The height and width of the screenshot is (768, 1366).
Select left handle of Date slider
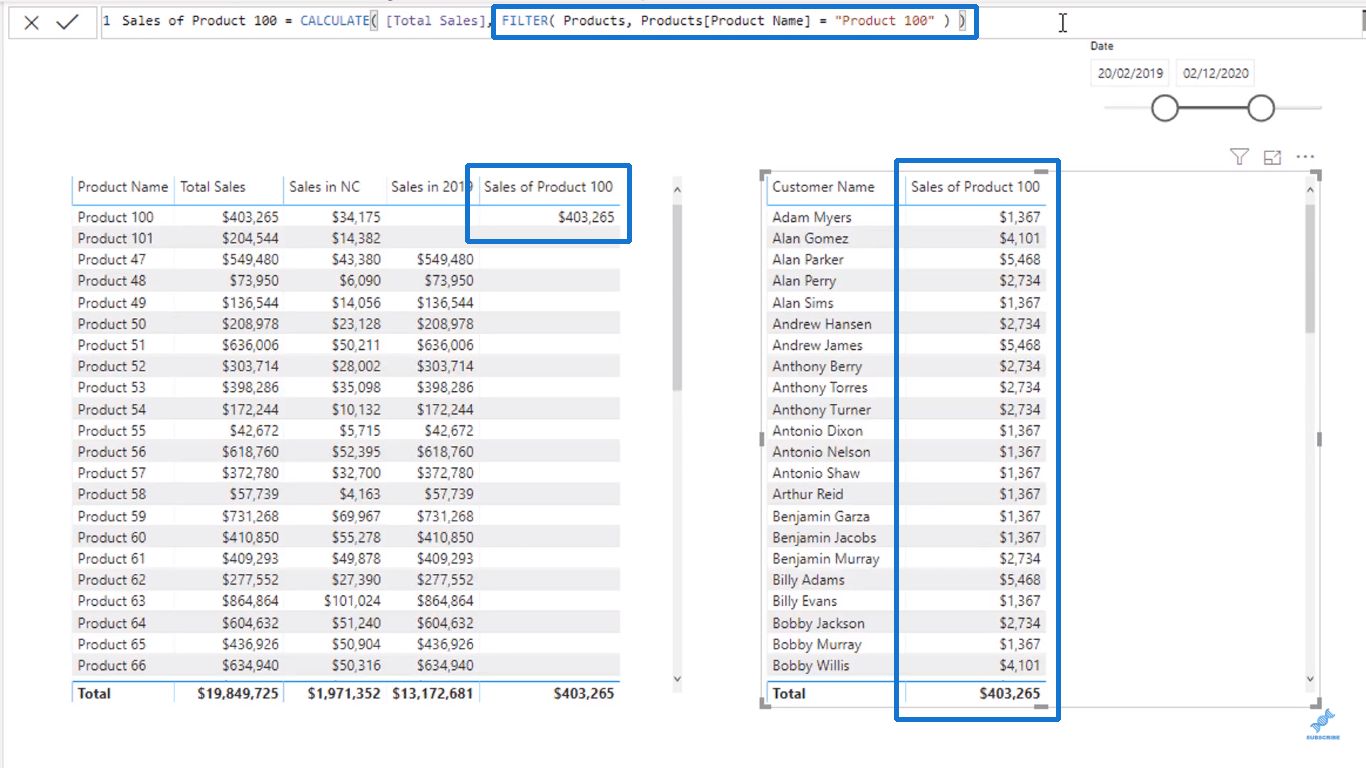tap(1165, 108)
